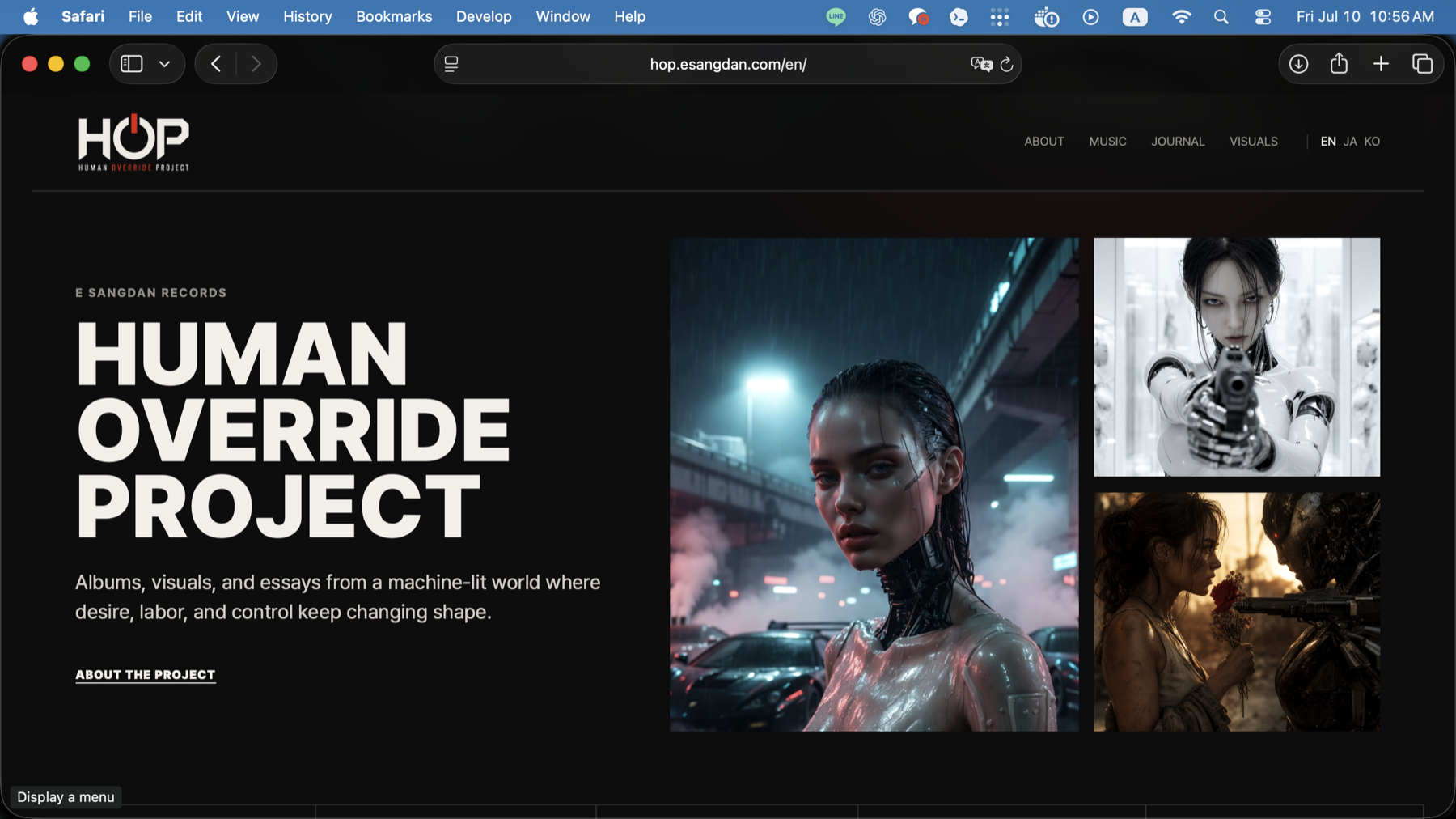Viewport: 1456px width, 819px height.
Task: Click the translate page icon
Action: click(x=981, y=64)
